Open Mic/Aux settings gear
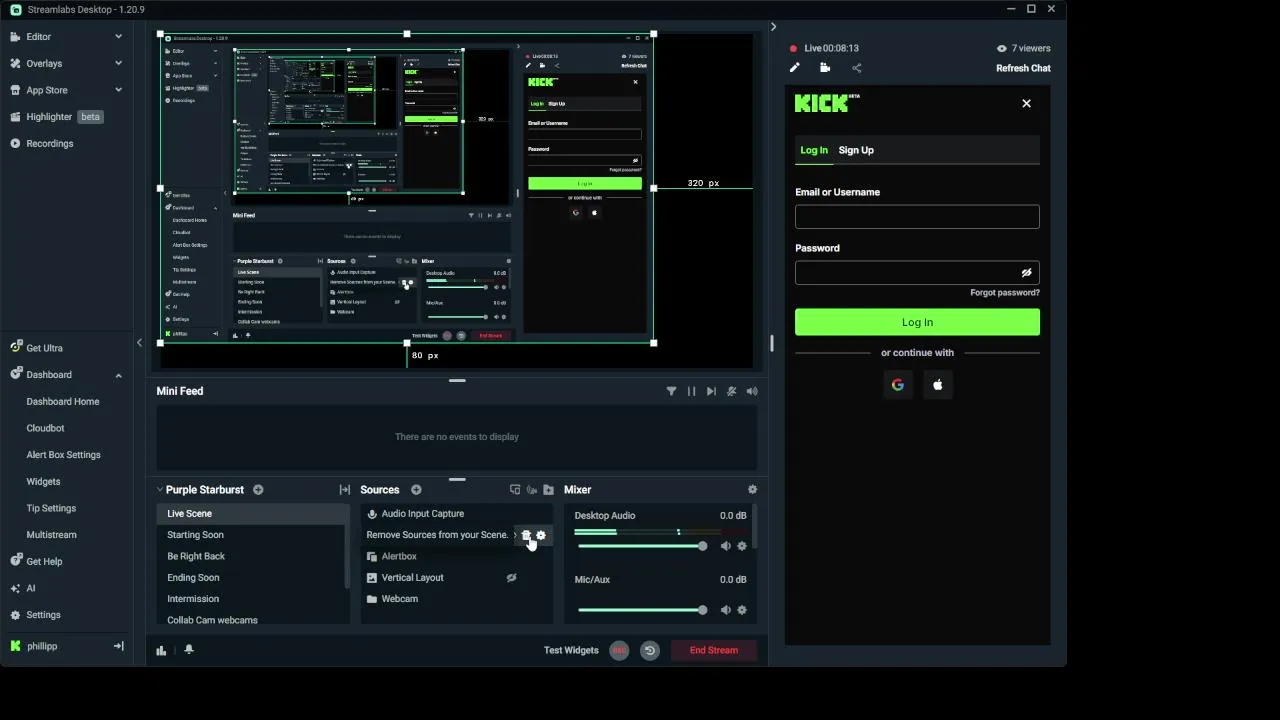 tap(741, 610)
